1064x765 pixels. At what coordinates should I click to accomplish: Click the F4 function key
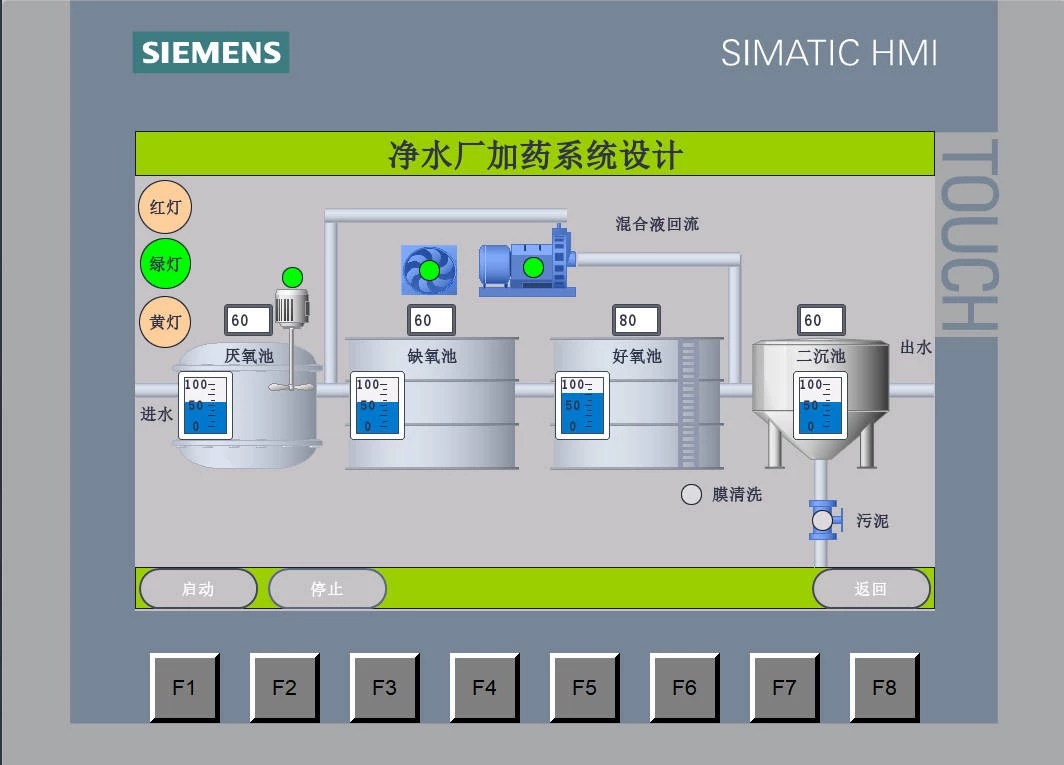coord(484,688)
